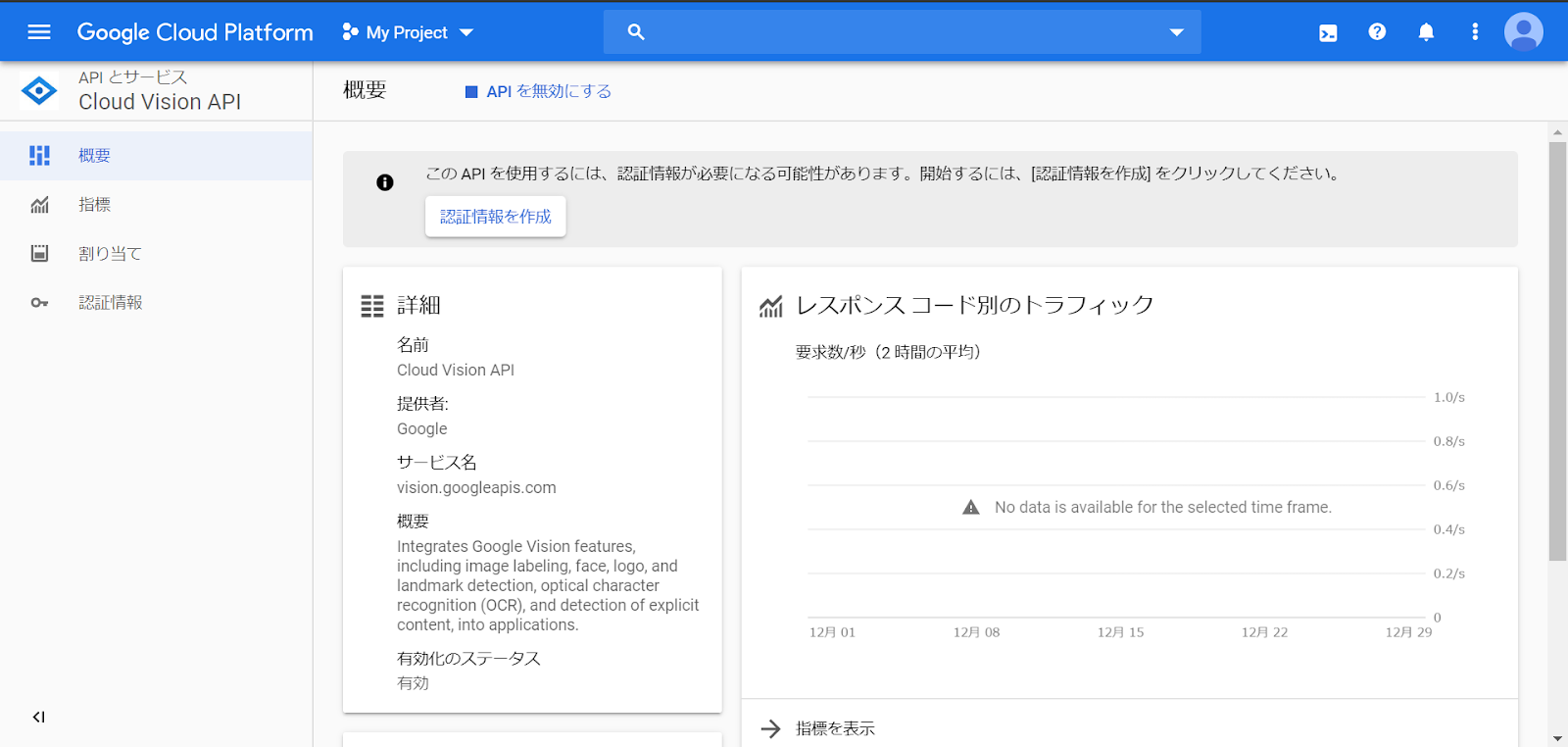1568x747 pixels.
Task: Click the 認証情報 key icon in sidebar
Action: point(39,303)
